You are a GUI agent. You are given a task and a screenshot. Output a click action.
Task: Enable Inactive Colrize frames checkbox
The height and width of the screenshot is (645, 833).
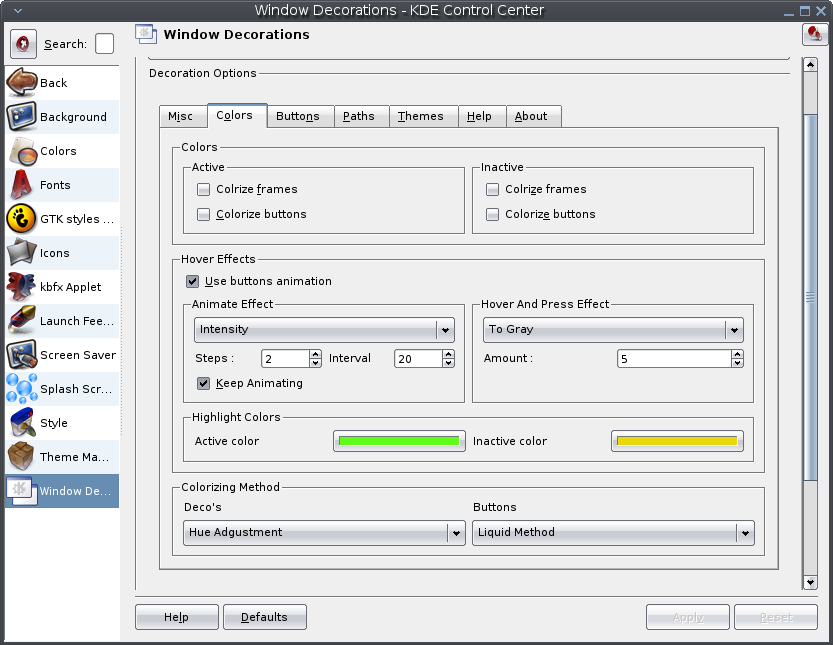pos(492,189)
